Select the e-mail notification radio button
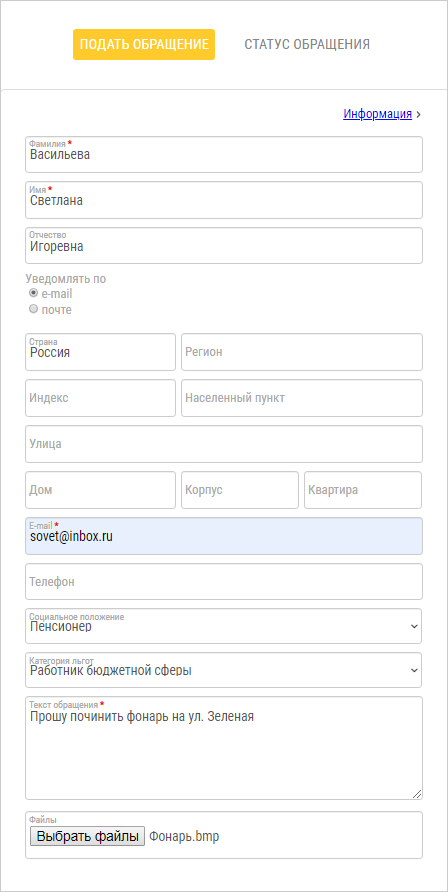448x892 pixels. [x=34, y=294]
